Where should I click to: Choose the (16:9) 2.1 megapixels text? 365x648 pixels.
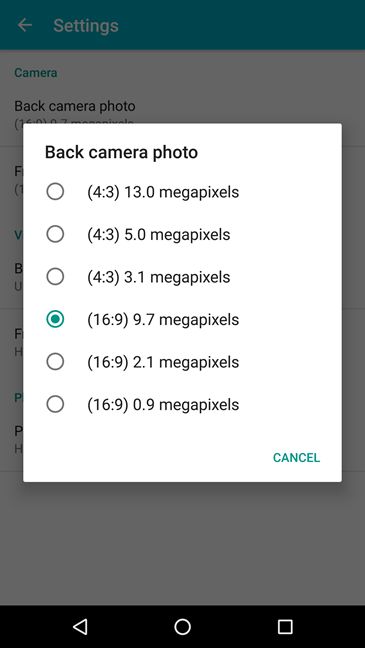pos(163,362)
